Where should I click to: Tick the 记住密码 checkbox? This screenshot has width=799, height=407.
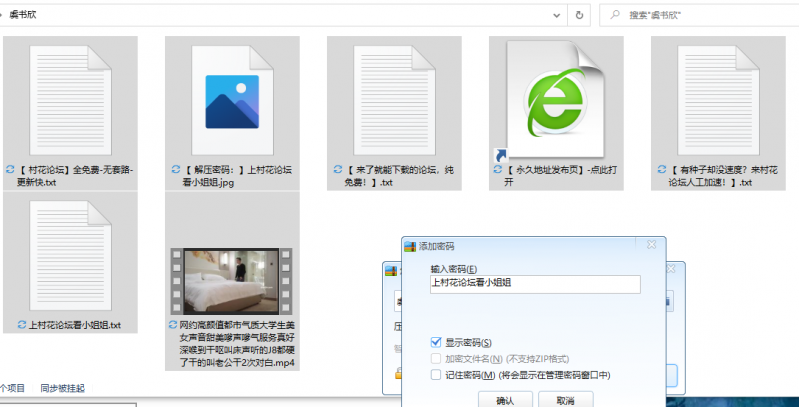pyautogui.click(x=436, y=375)
